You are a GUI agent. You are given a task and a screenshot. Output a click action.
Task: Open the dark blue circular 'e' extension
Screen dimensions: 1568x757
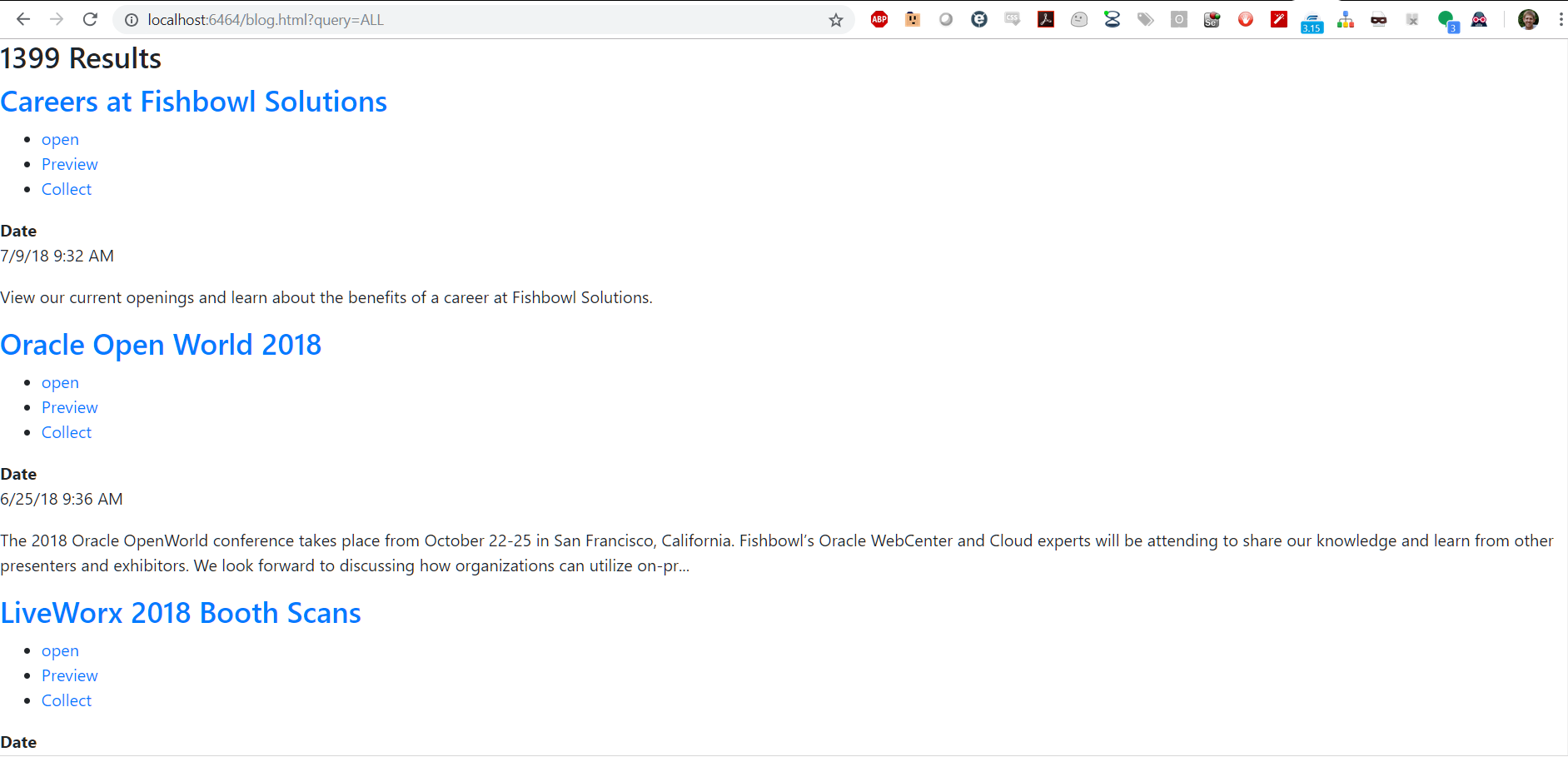tap(979, 19)
